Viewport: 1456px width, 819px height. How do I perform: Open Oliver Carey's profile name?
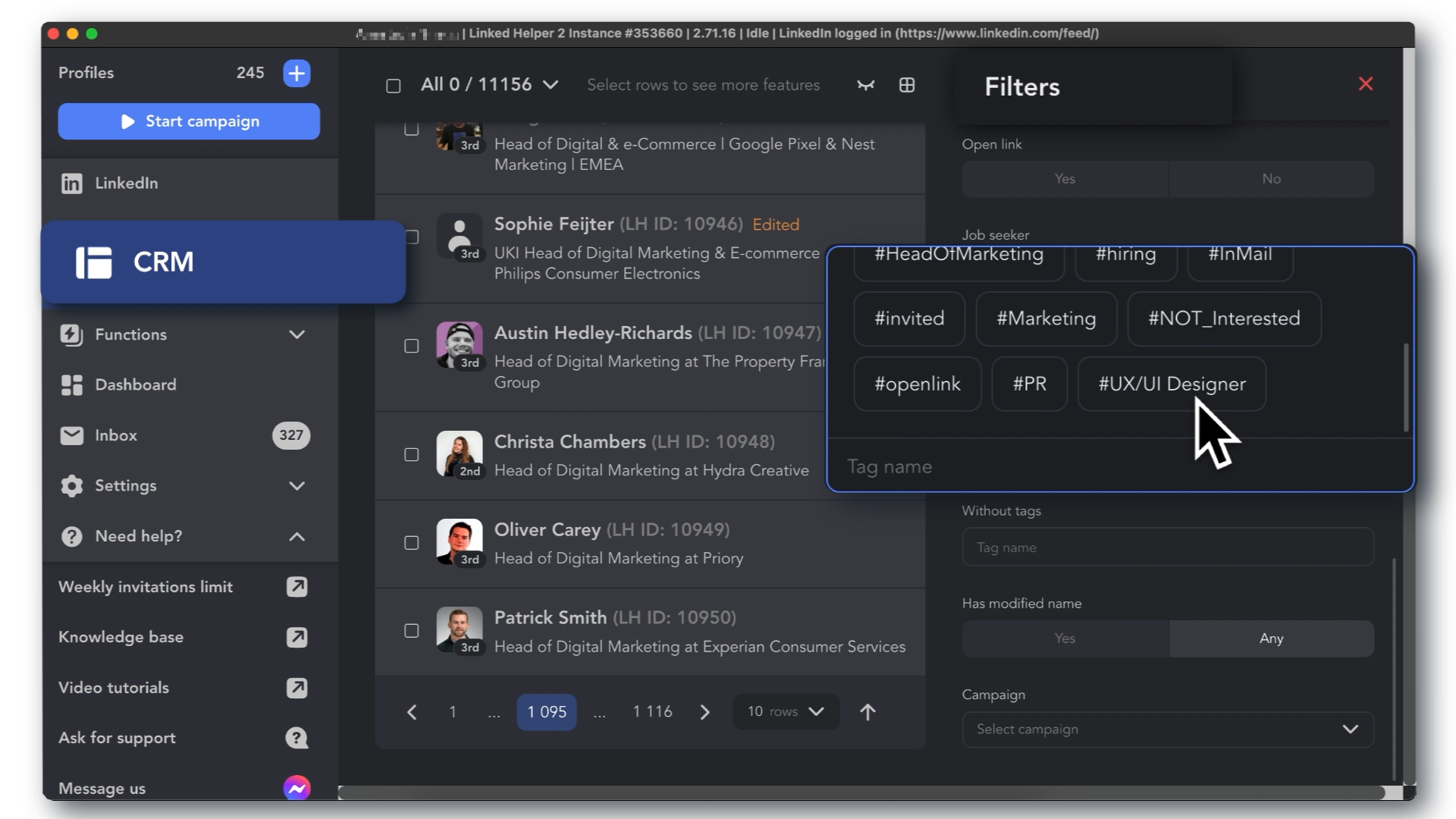(x=548, y=530)
